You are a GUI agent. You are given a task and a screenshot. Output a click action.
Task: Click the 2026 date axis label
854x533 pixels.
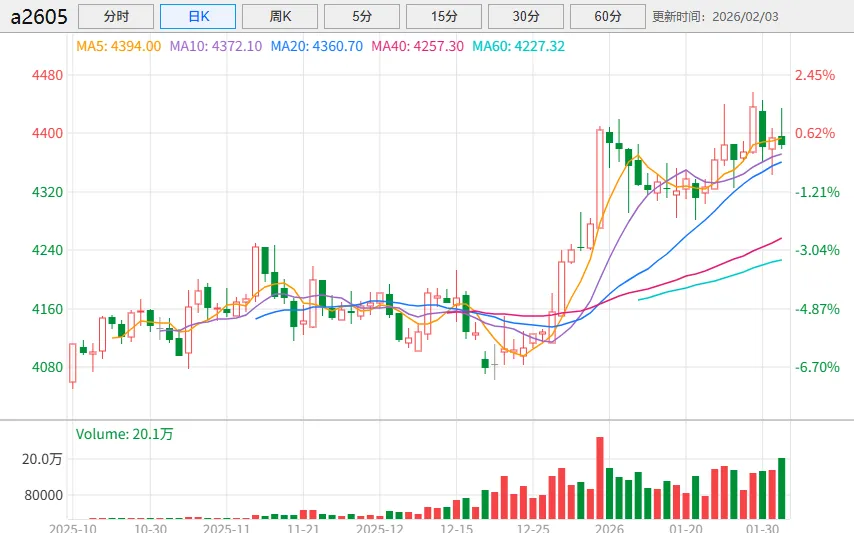coord(609,528)
